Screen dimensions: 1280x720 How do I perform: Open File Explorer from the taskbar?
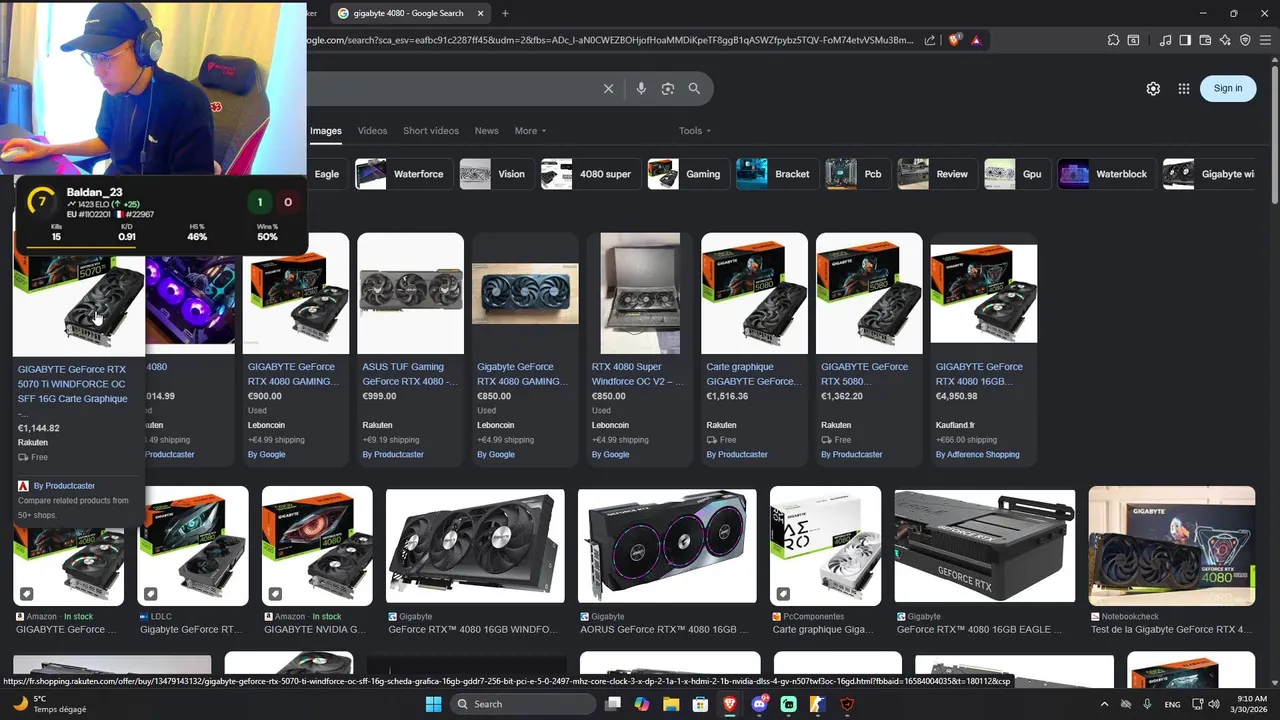672,704
